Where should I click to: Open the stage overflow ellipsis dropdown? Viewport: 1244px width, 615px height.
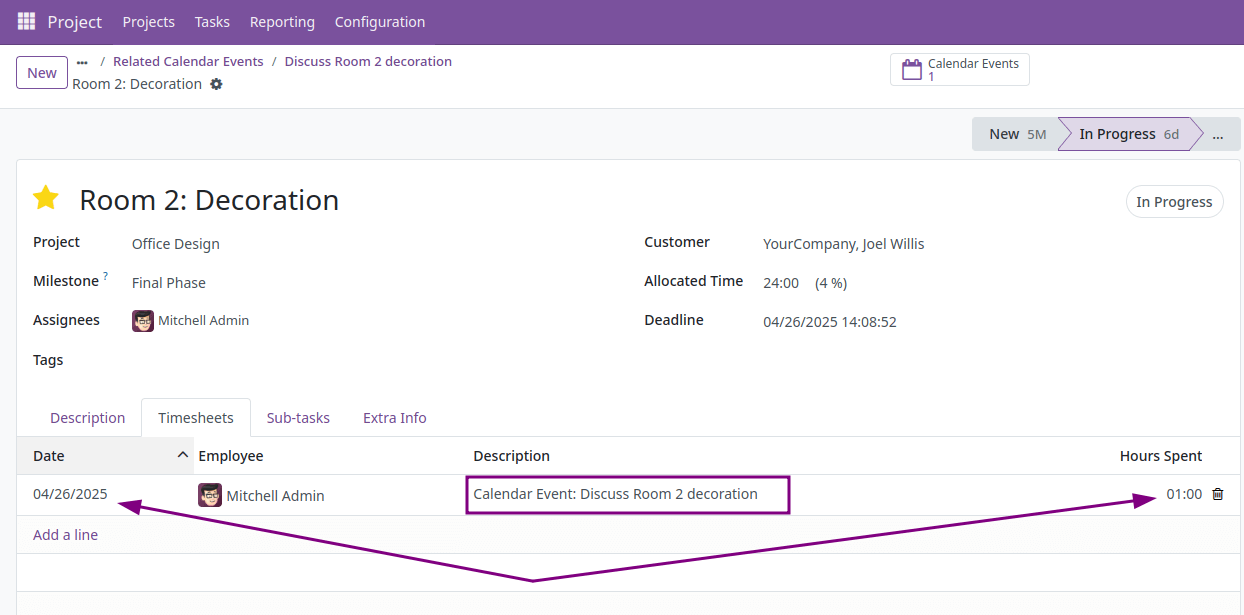pos(1218,133)
